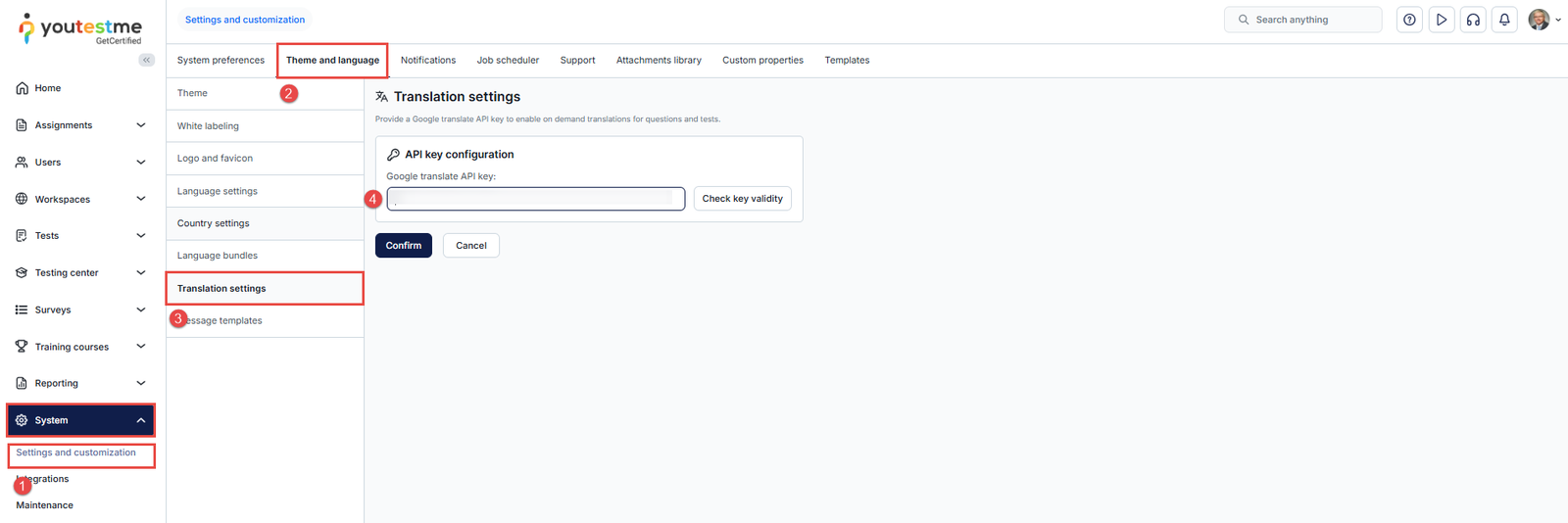The height and width of the screenshot is (523, 1568).
Task: Collapse the System menu chevron
Action: pyautogui.click(x=140, y=420)
